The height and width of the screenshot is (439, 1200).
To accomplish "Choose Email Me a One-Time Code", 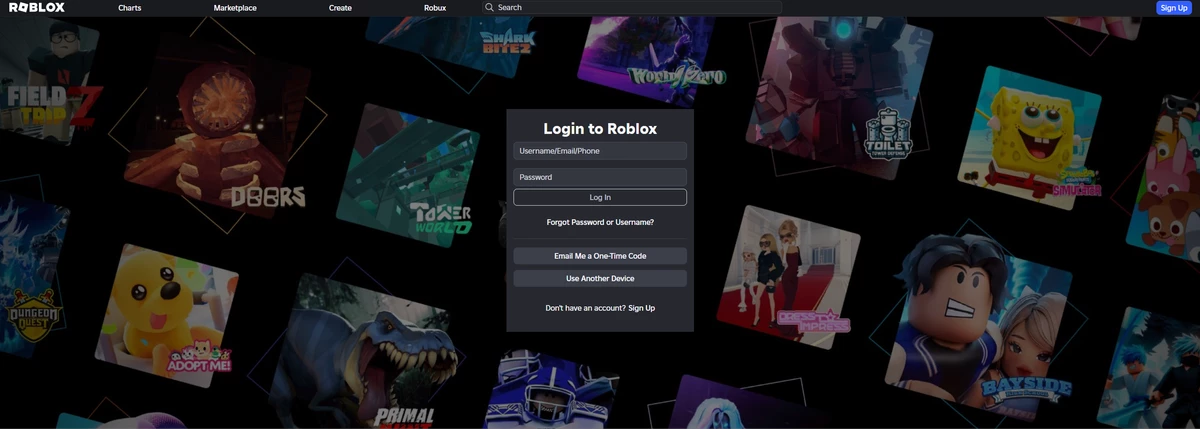I will click(x=600, y=256).
